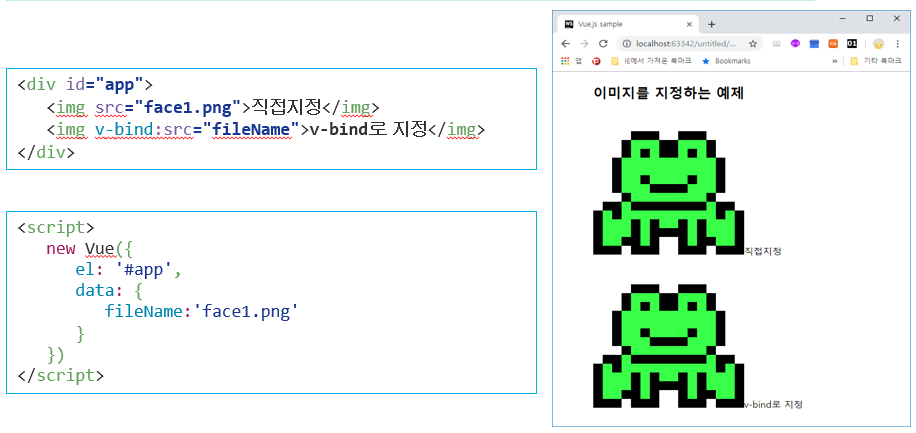
Task: Open the user profile avatar
Action: pyautogui.click(x=878, y=44)
